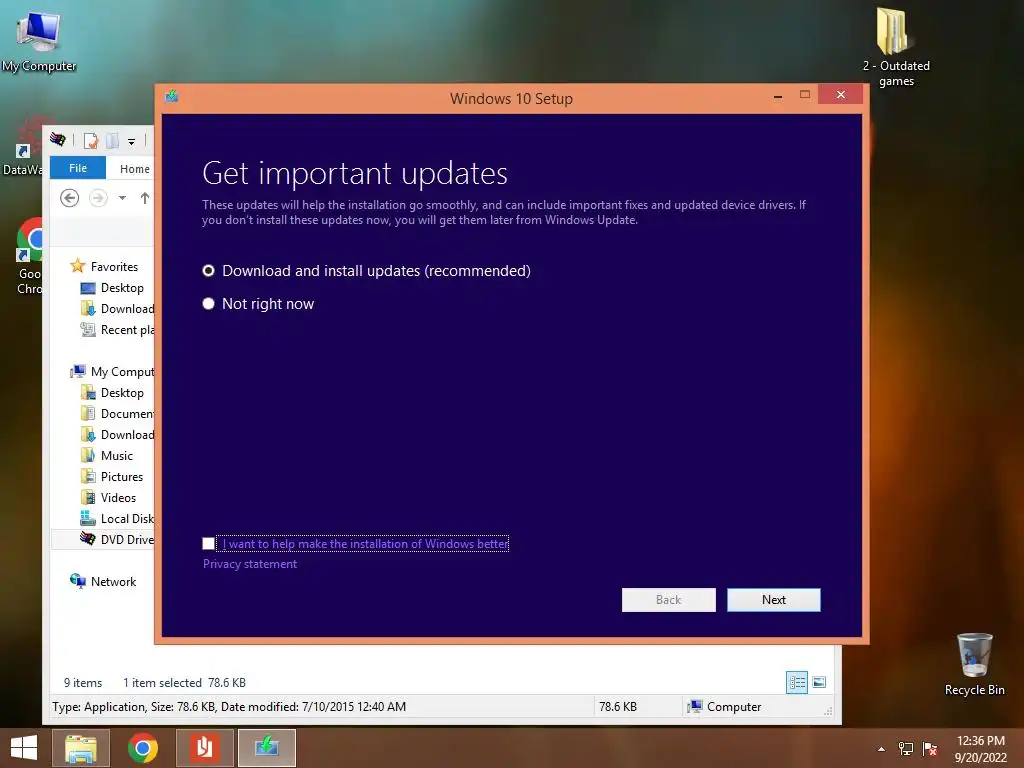This screenshot has width=1024, height=768.
Task: Open File Explorer from the taskbar
Action: point(81,748)
